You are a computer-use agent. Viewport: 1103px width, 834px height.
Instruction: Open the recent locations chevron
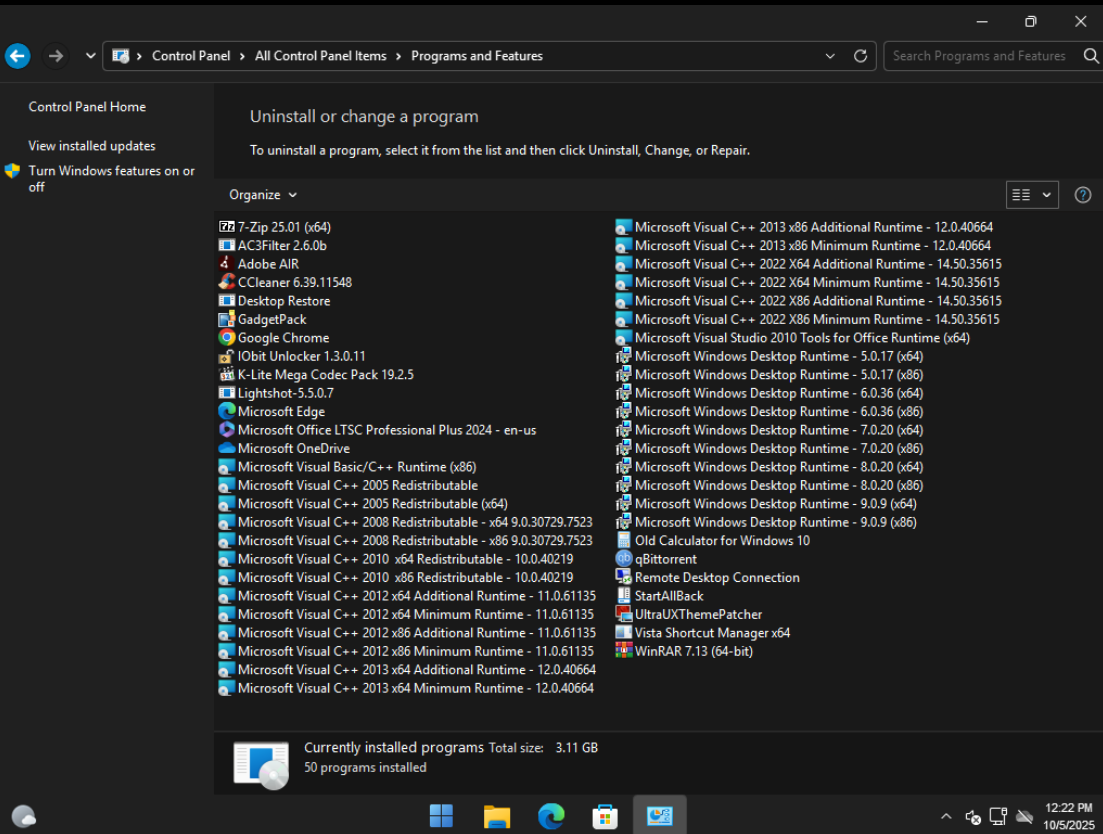[x=91, y=56]
